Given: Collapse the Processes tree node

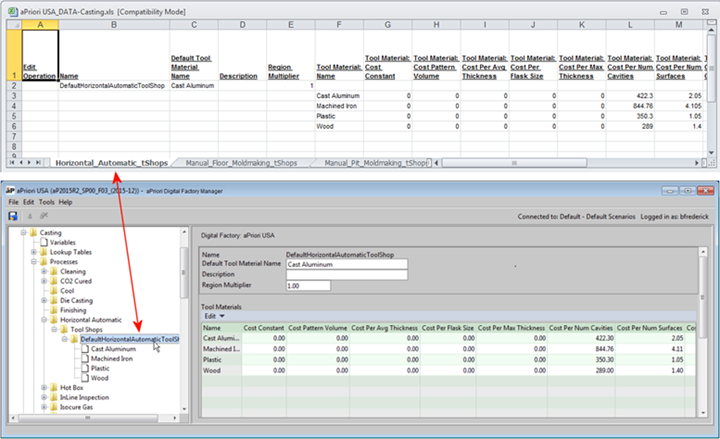Looking at the screenshot, I should (x=34, y=262).
